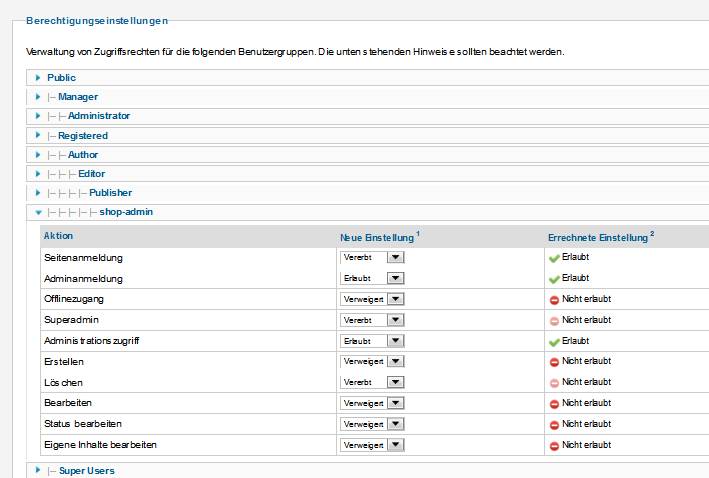Open the Löschen permission dropdown
Image resolution: width=709 pixels, height=478 pixels.
[372, 382]
